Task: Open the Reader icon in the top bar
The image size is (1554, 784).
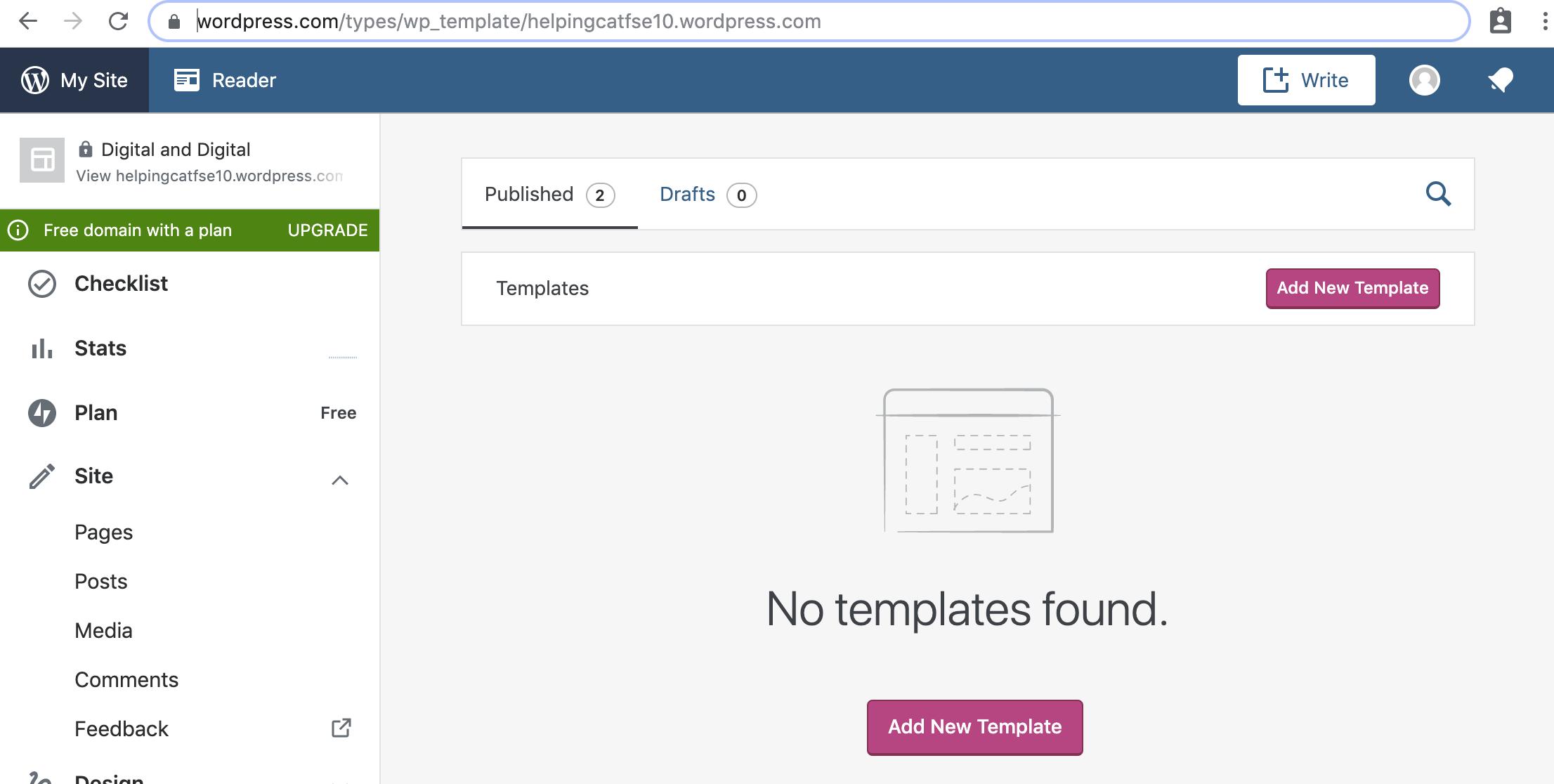Action: click(x=187, y=80)
